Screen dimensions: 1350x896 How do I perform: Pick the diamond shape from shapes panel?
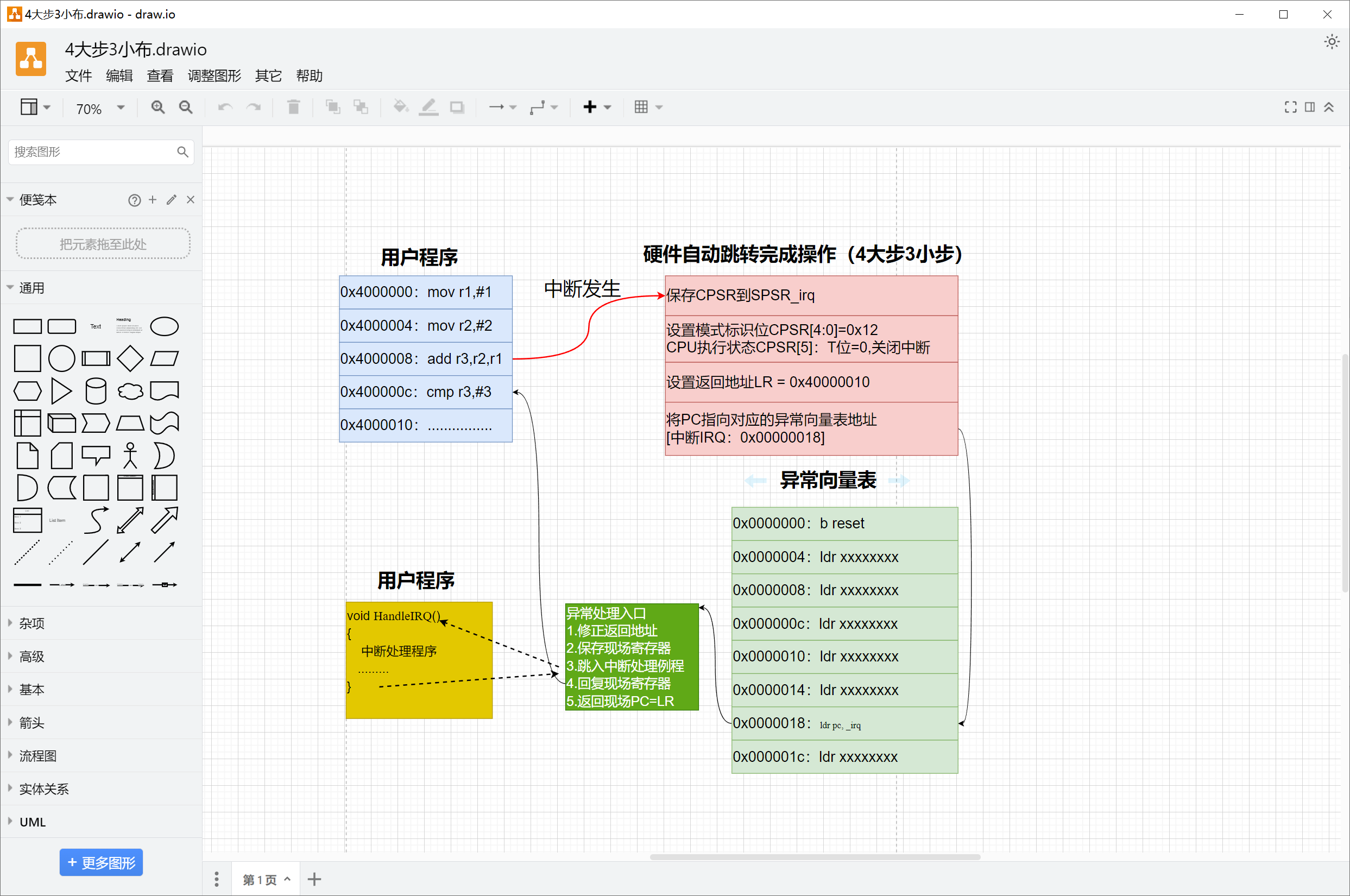pyautogui.click(x=130, y=359)
